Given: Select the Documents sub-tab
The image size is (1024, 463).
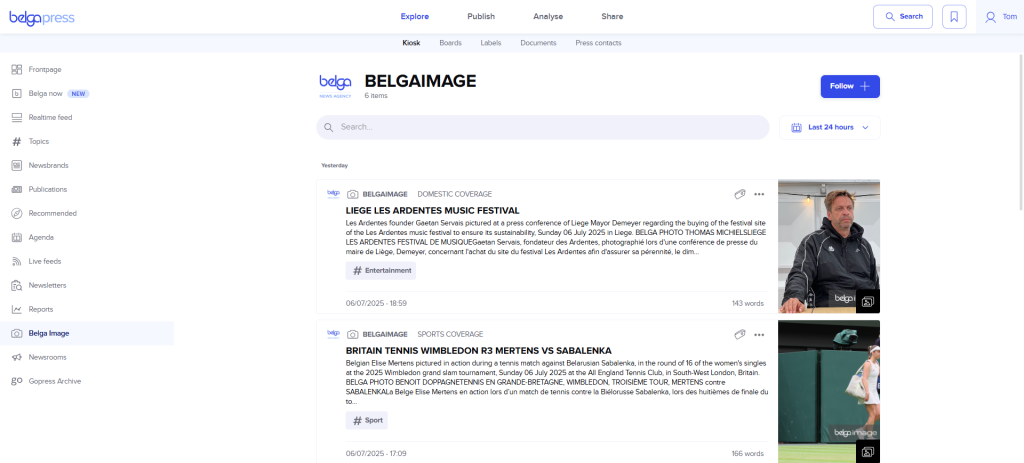Looking at the screenshot, I should pos(538,43).
